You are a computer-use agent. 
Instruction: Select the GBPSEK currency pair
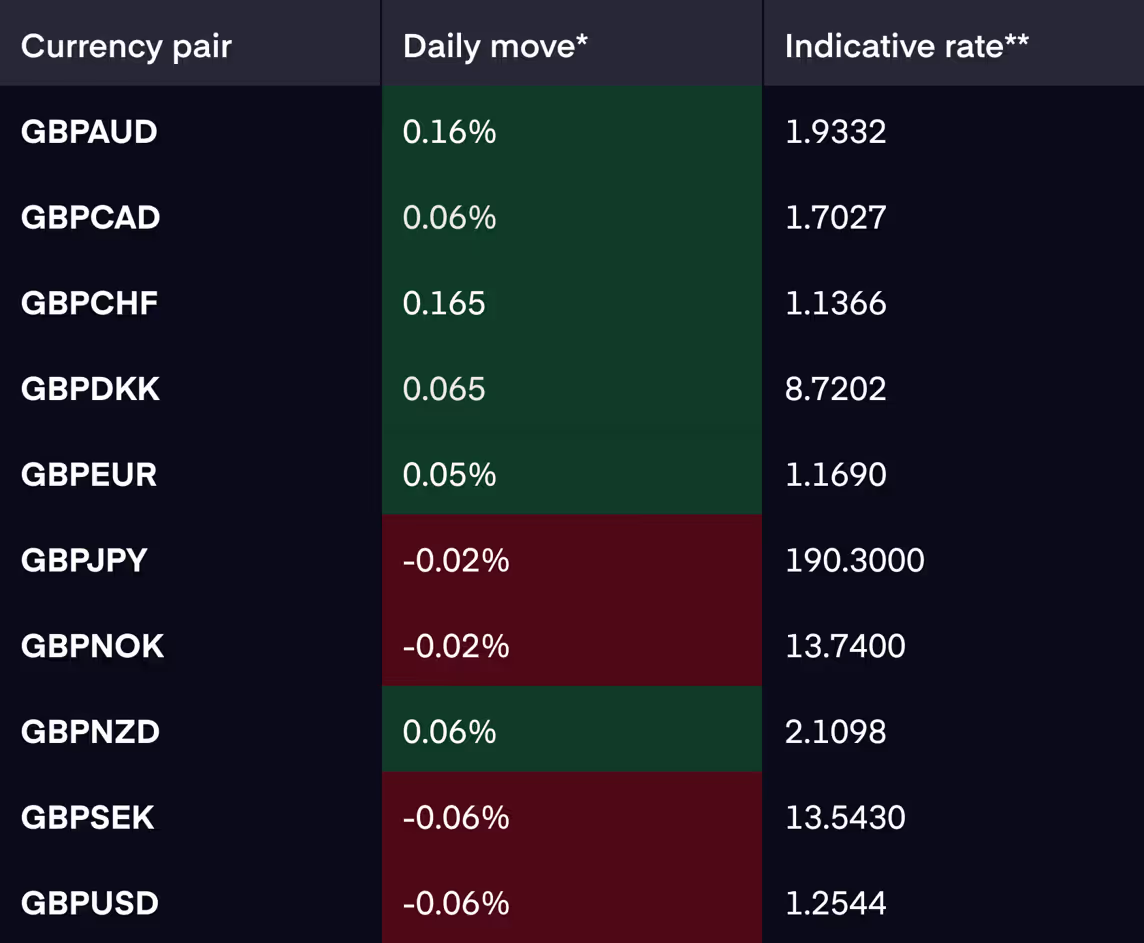[x=88, y=818]
